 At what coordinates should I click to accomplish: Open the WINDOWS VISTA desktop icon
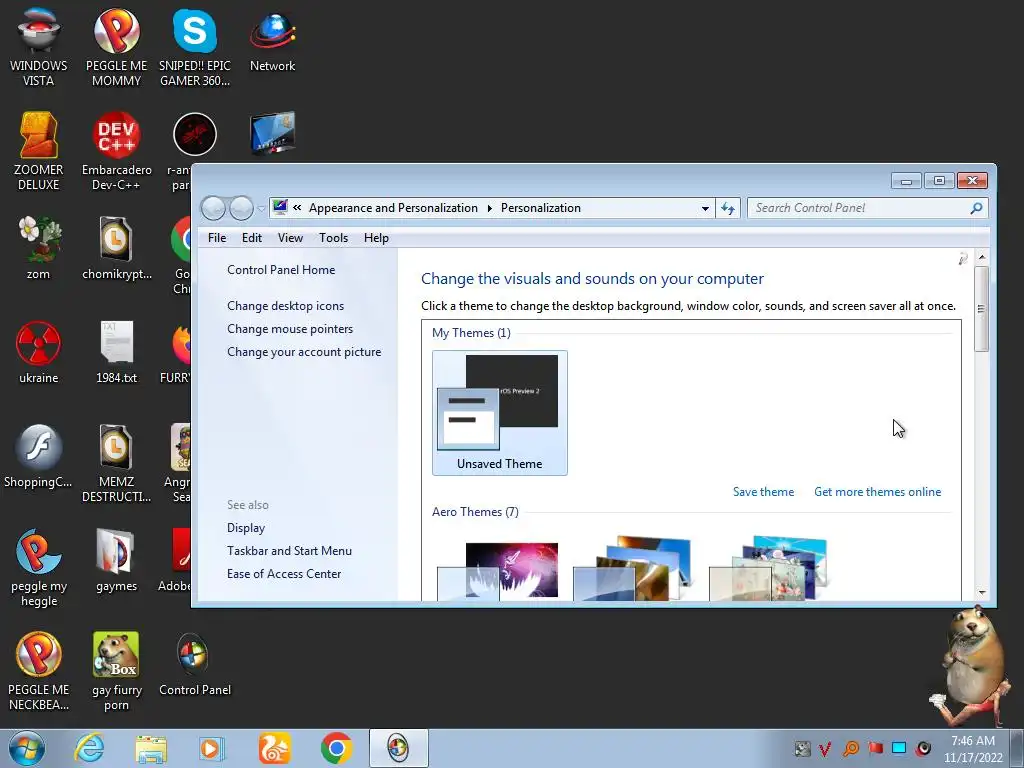tap(39, 47)
